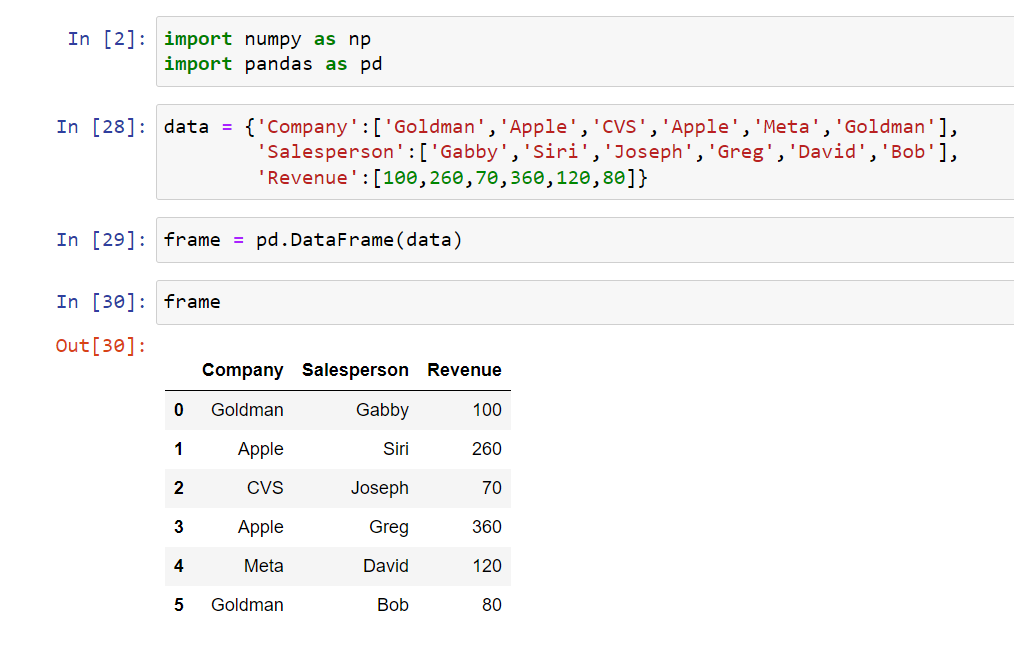Screen dimensions: 1014x649
Task: Select row index 4 in the table
Action: (178, 566)
